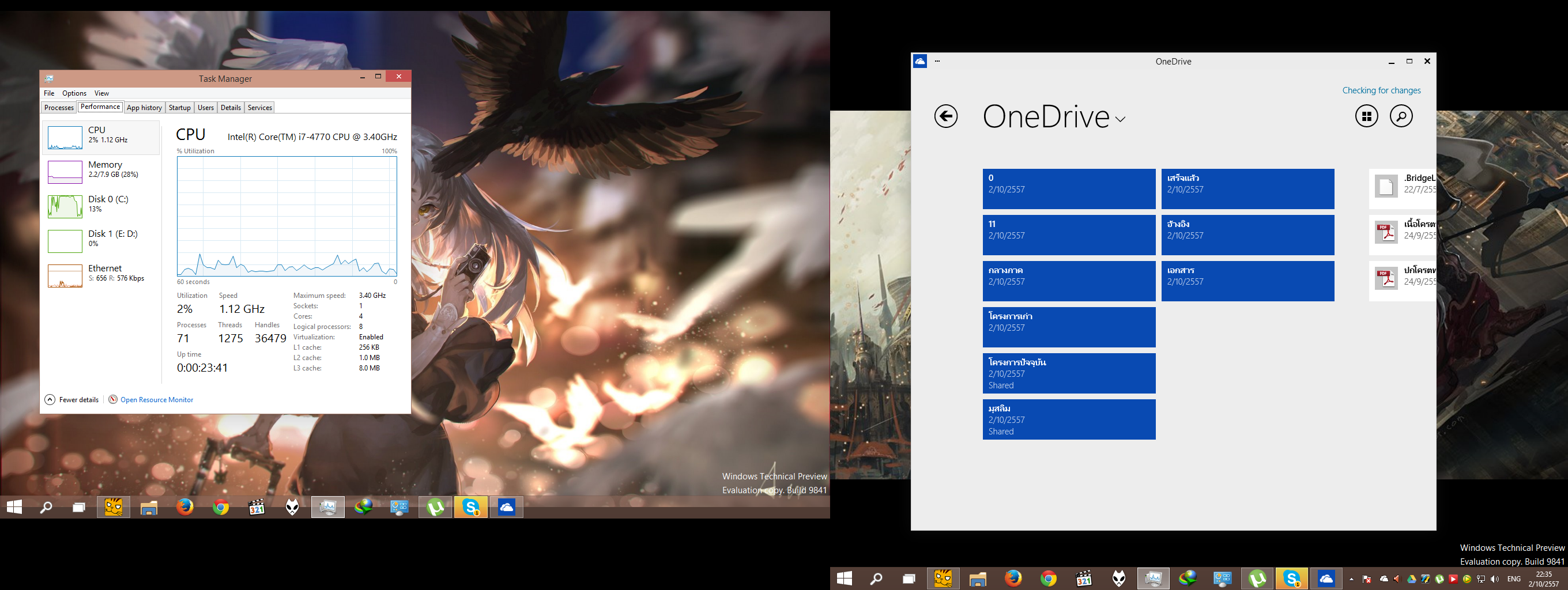Open the OneDrive folder named 11
Image resolution: width=1568 pixels, height=590 pixels.
(1069, 236)
